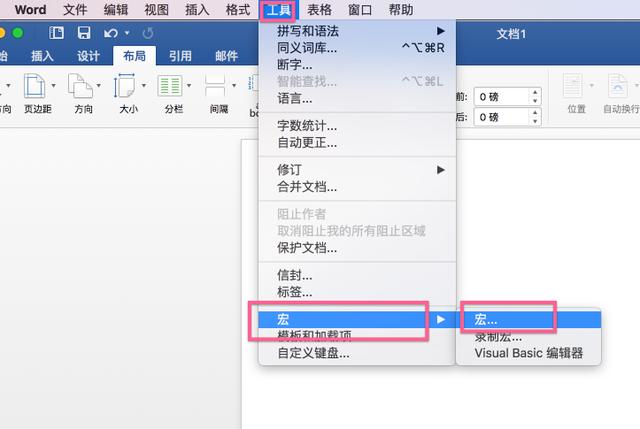Choose 断字... menu item
Image resolution: width=640 pixels, height=429 pixels.
357,64
